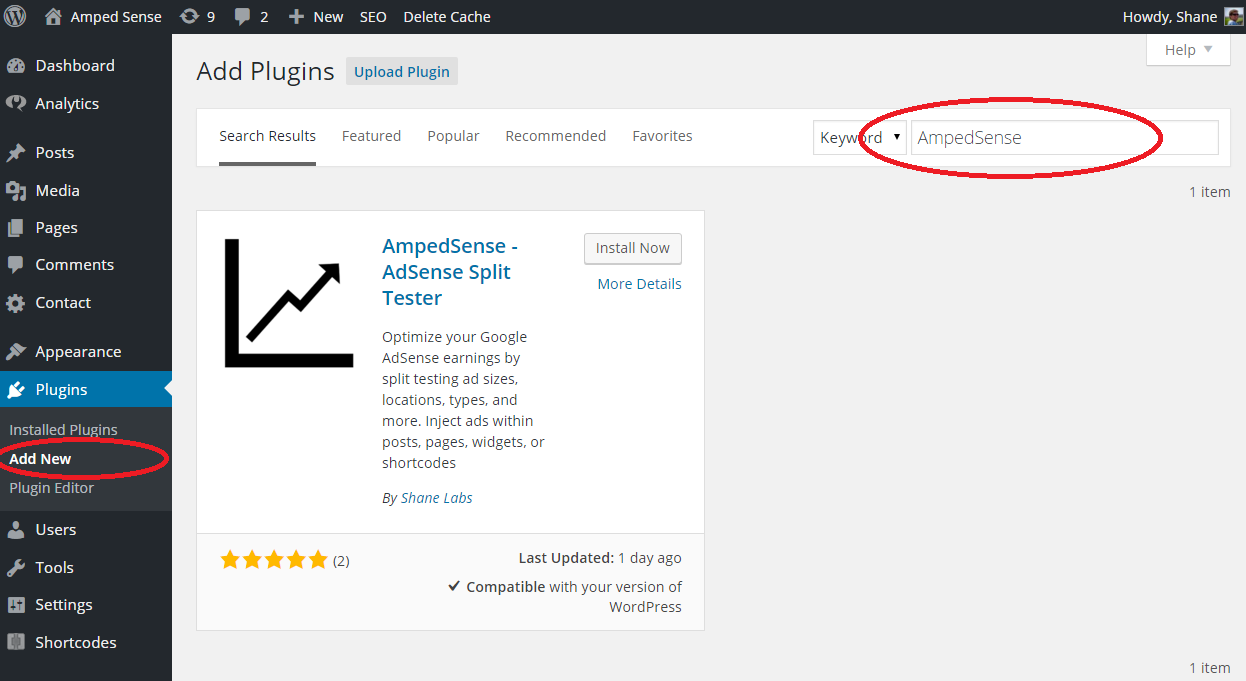Go to Posts in the sidebar
Image resolution: width=1246 pixels, height=681 pixels.
point(55,153)
